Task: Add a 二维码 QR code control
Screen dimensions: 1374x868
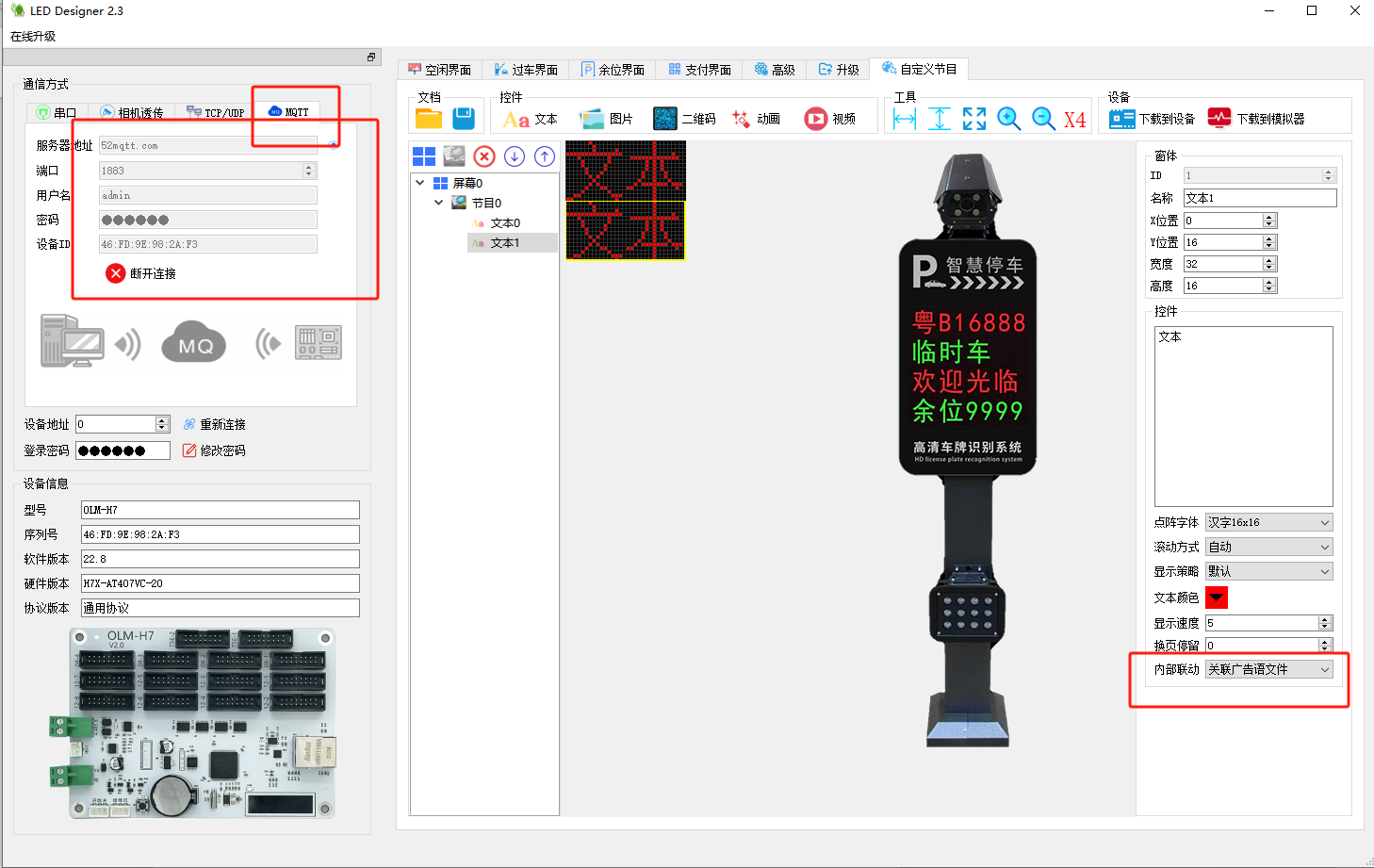Action: click(x=684, y=119)
